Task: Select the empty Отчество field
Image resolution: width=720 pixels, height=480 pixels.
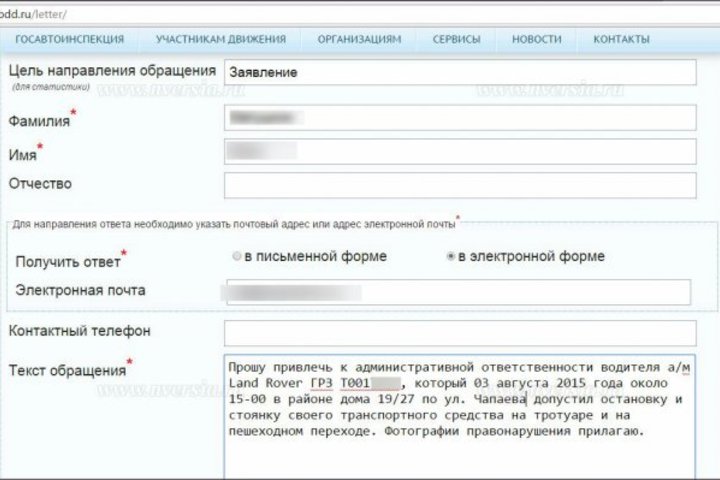Action: 459,185
